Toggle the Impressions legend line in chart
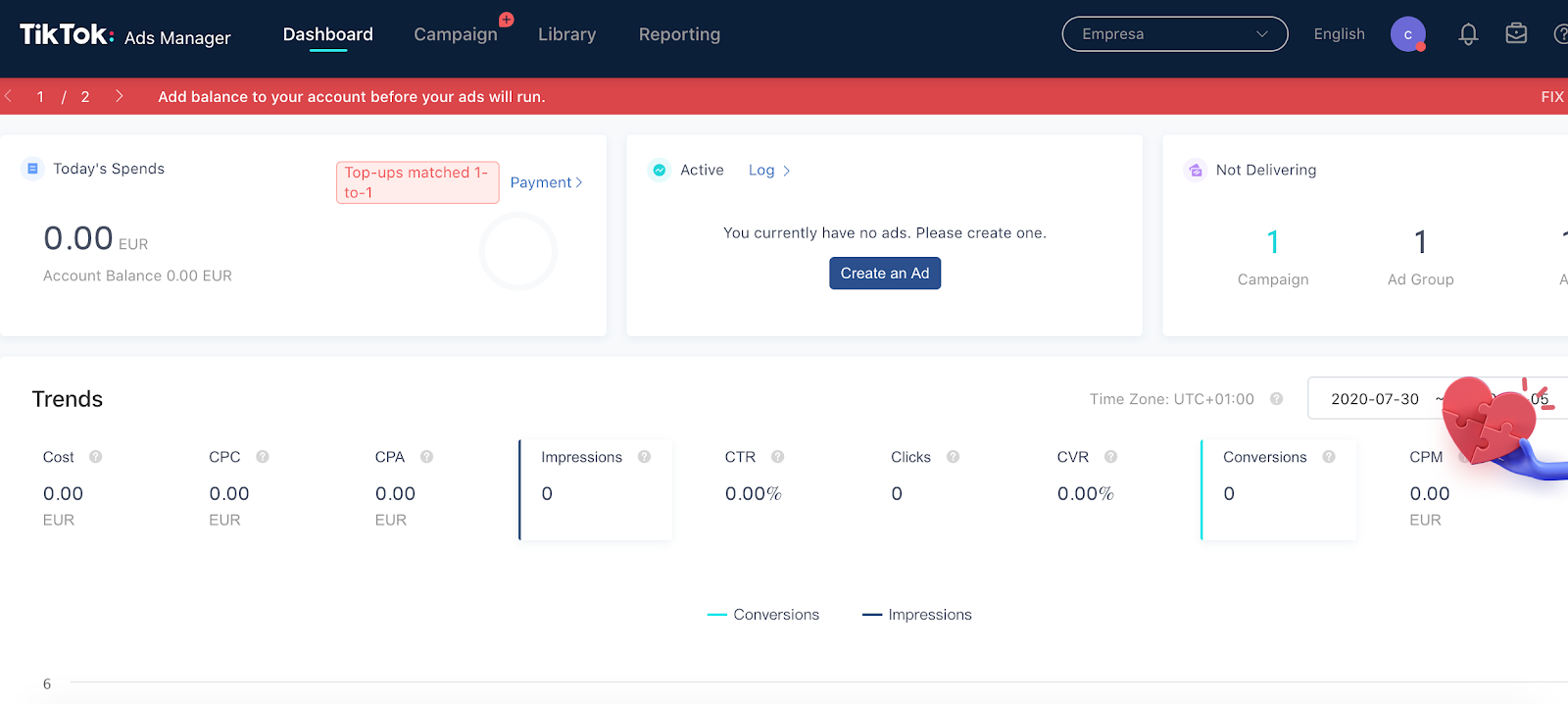1568x704 pixels. click(x=917, y=615)
